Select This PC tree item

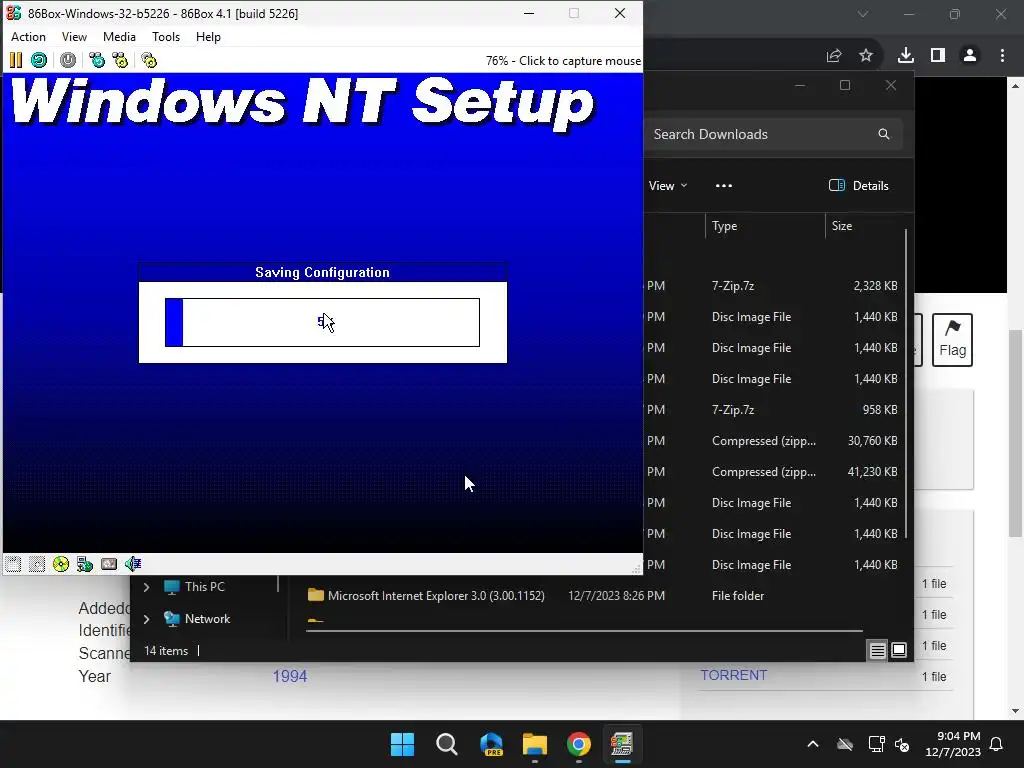[204, 587]
